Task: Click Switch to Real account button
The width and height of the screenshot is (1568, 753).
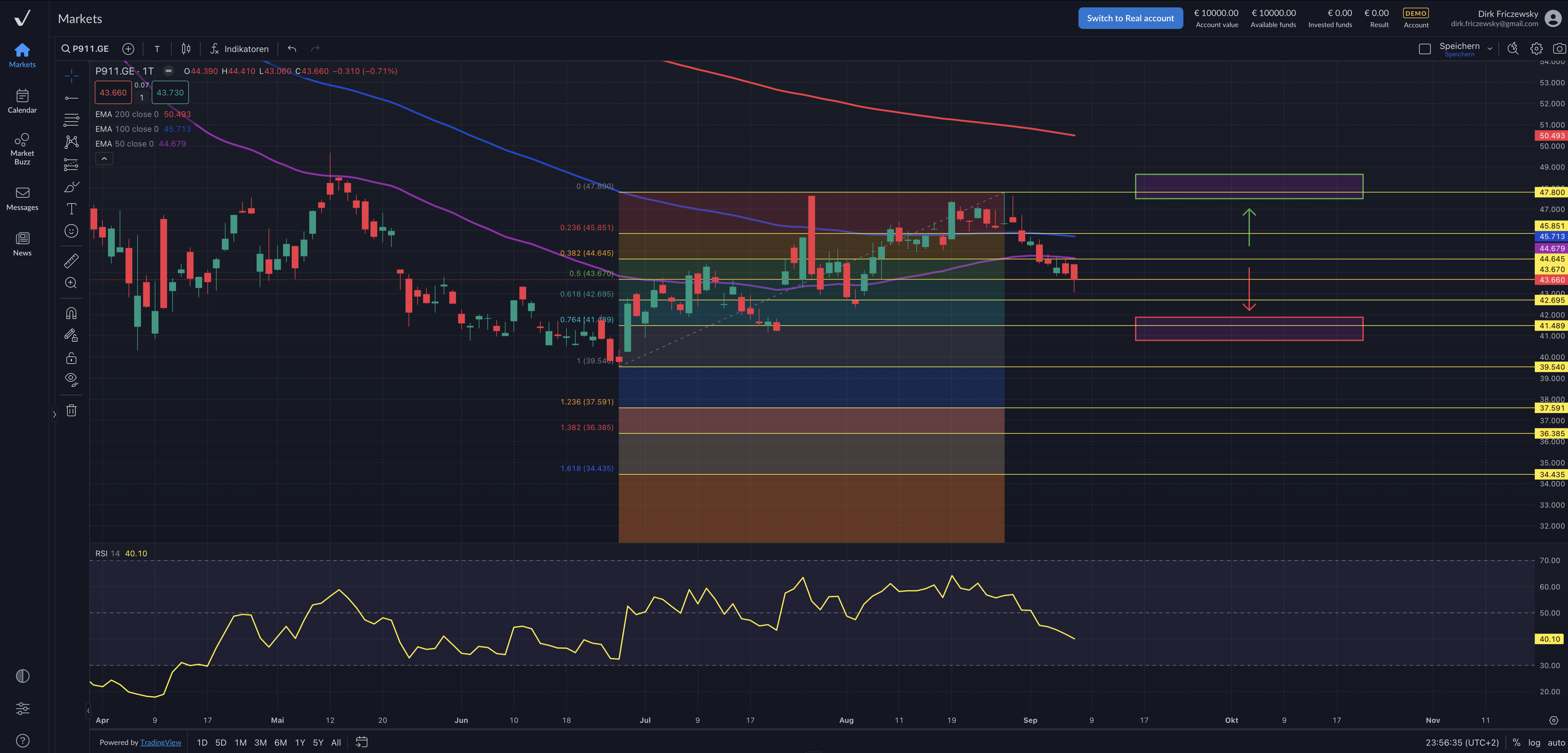Action: [1130, 18]
